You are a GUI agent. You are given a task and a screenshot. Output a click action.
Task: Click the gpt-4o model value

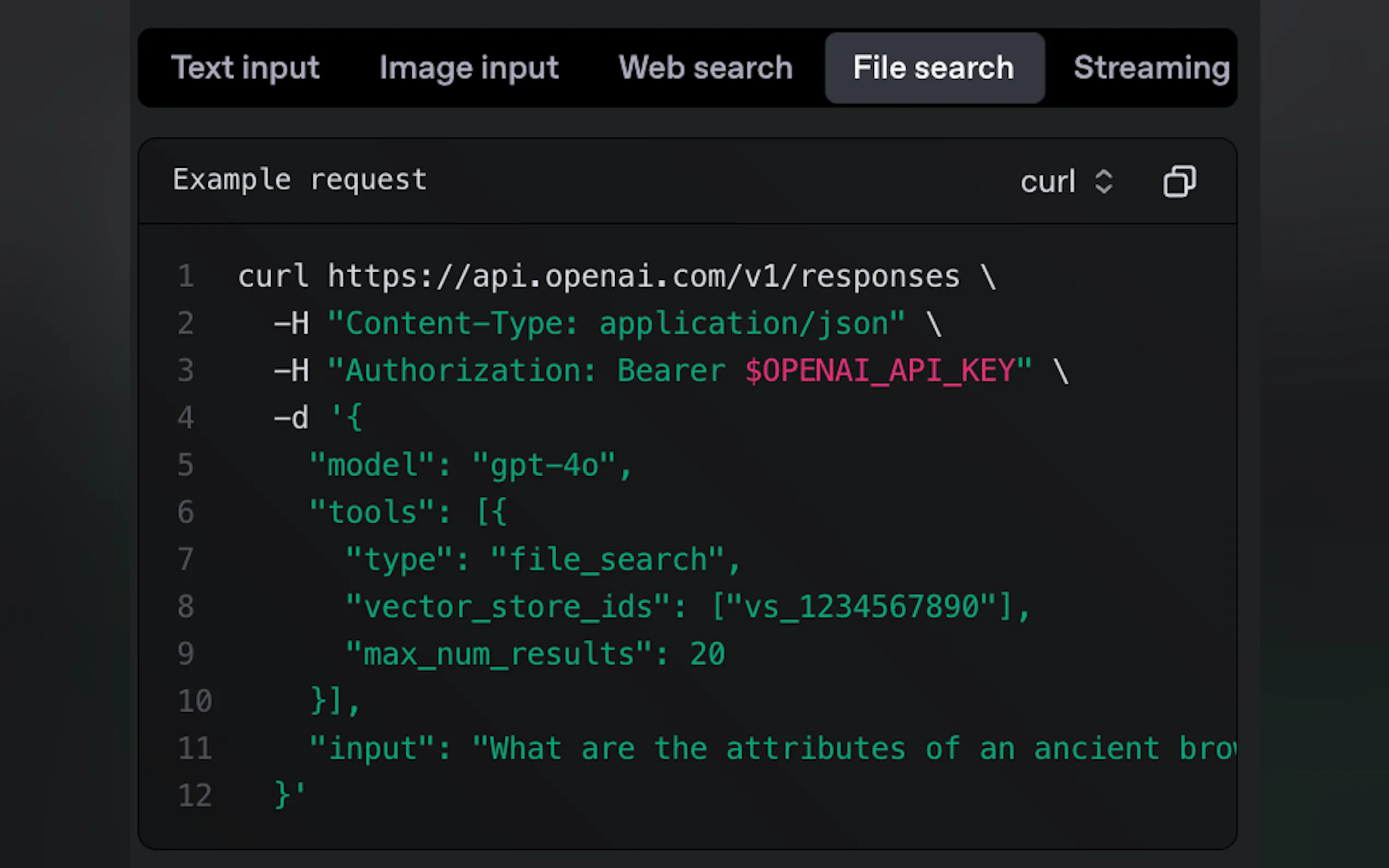point(544,465)
